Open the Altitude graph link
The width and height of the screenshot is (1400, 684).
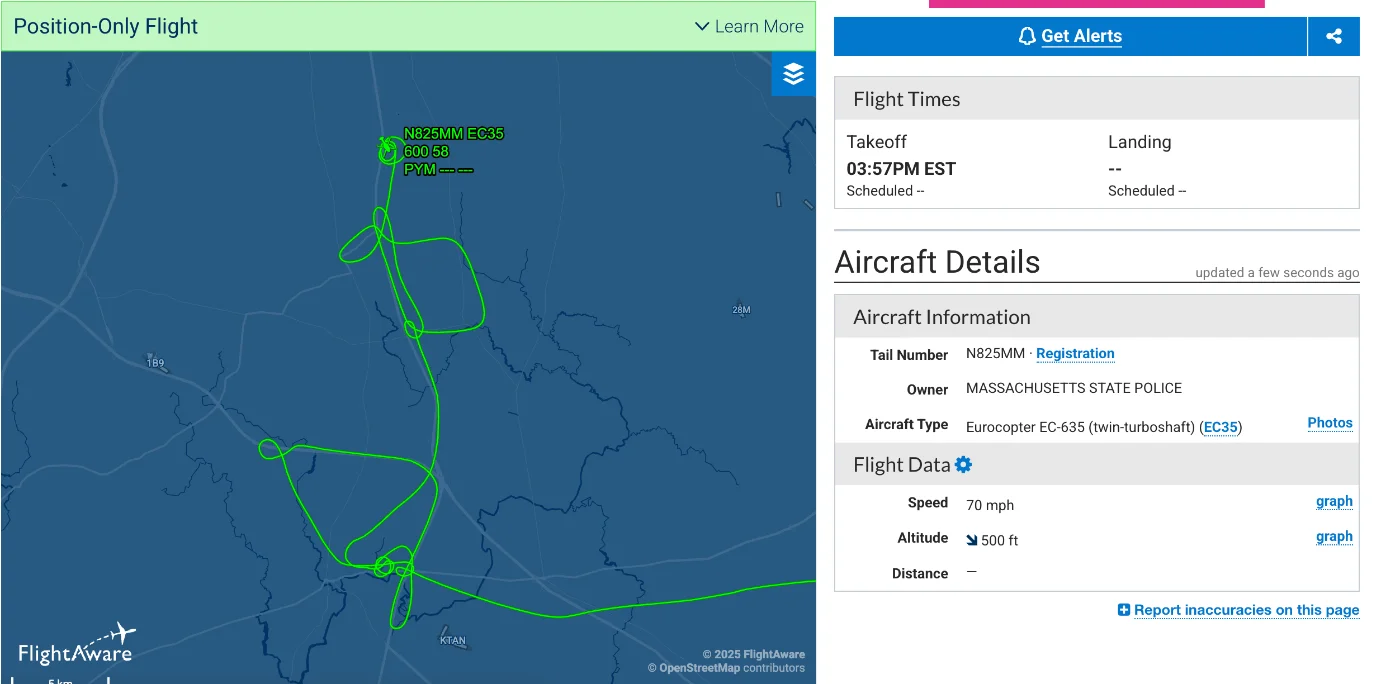click(x=1334, y=537)
